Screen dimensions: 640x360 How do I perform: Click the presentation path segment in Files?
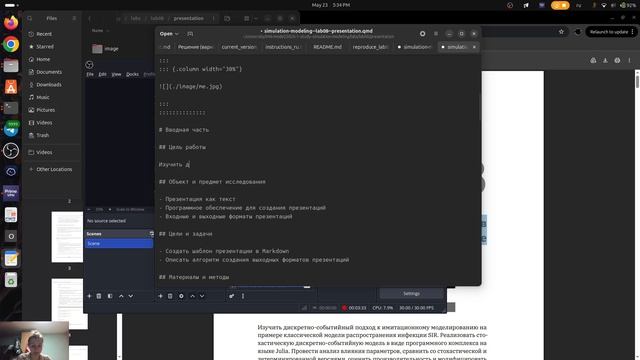pyautogui.click(x=188, y=18)
